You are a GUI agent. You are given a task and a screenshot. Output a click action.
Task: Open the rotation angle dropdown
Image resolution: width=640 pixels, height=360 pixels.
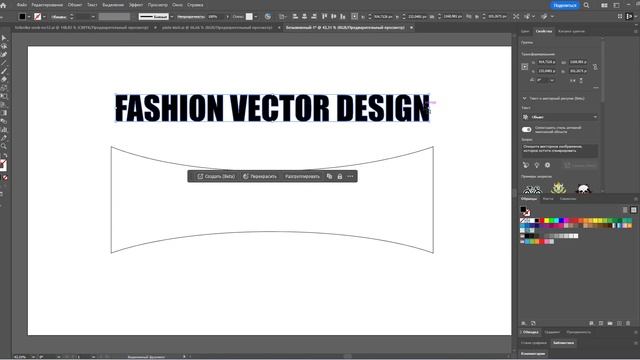[552, 80]
